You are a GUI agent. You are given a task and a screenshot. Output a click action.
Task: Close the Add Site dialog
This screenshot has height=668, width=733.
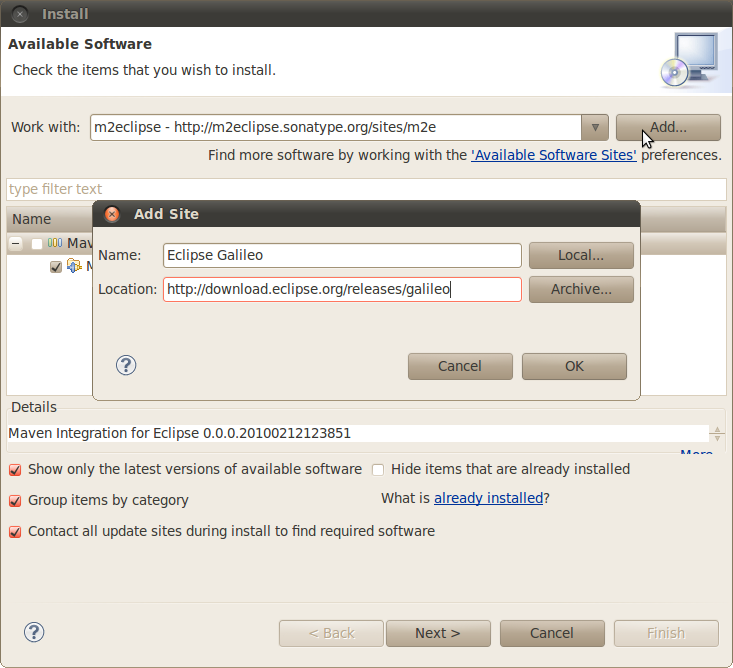[x=112, y=214]
